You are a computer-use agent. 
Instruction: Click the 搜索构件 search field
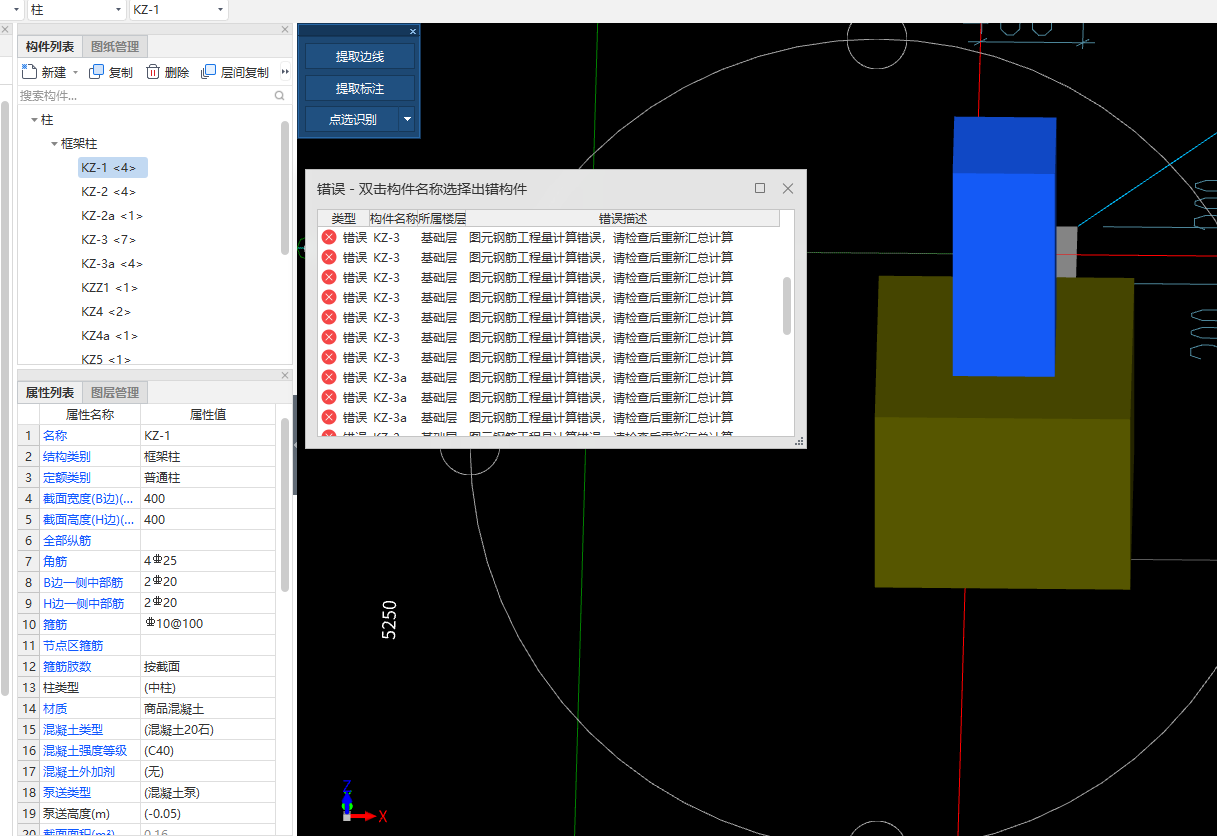click(146, 96)
